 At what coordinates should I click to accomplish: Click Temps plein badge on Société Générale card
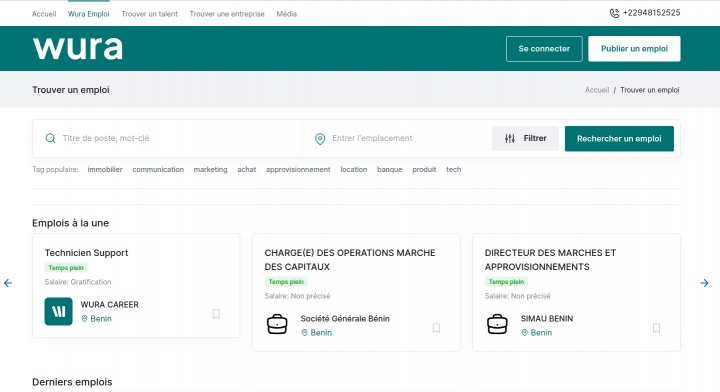pyautogui.click(x=286, y=282)
